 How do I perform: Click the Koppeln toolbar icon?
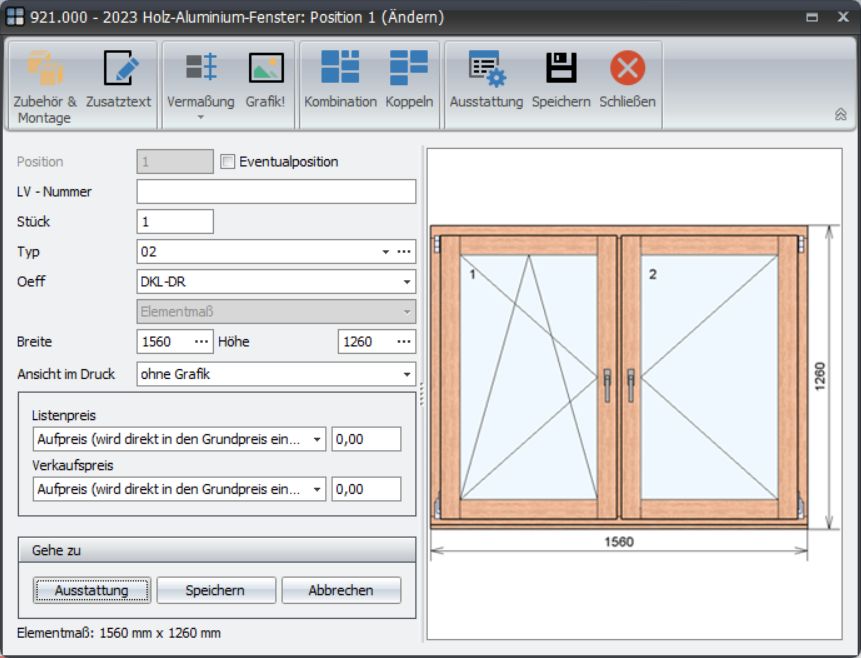(x=409, y=70)
